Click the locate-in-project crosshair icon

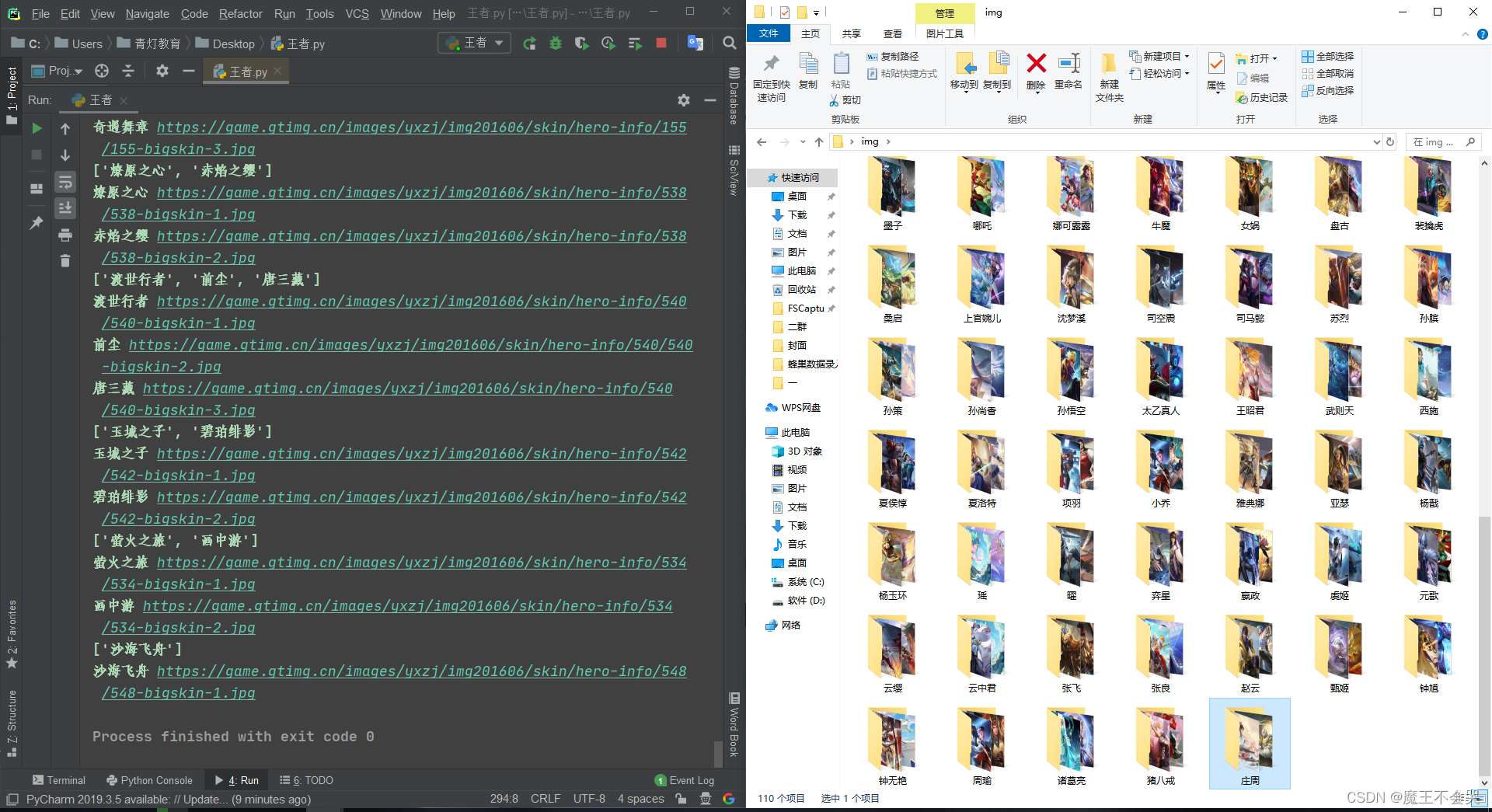point(102,71)
